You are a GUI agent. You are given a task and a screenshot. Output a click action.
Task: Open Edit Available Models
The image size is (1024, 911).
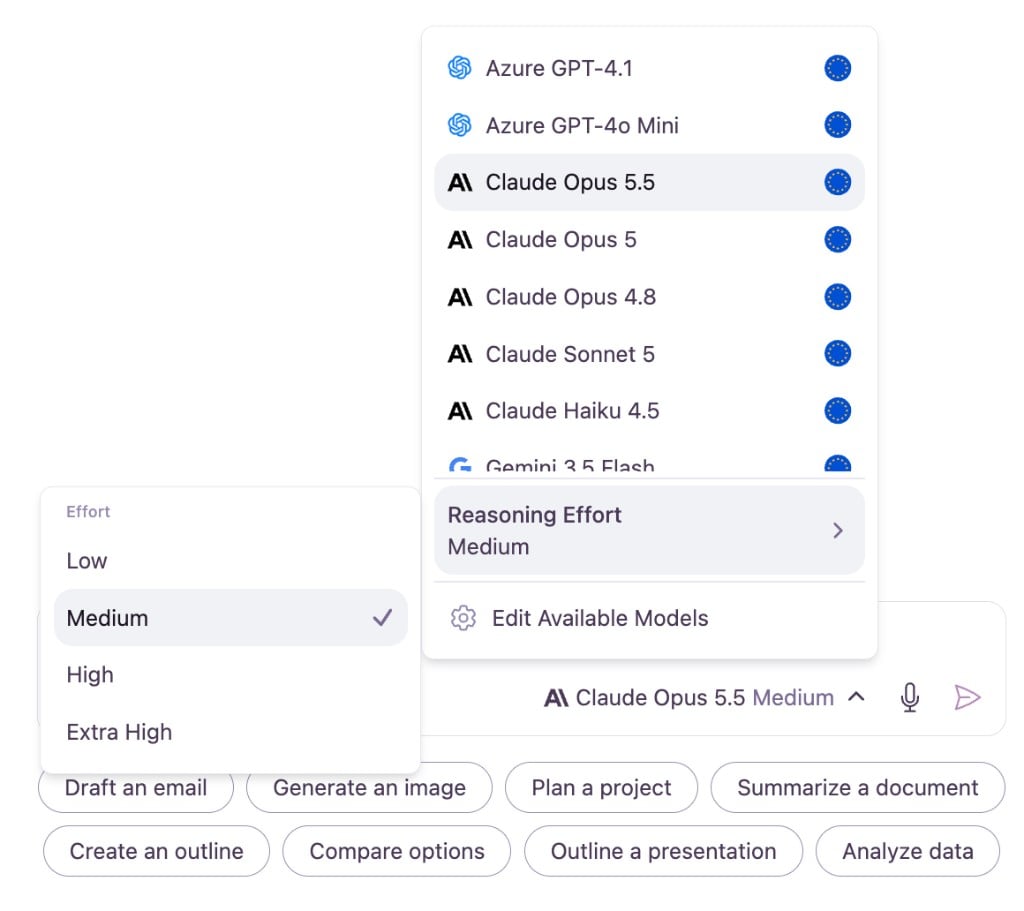point(649,618)
